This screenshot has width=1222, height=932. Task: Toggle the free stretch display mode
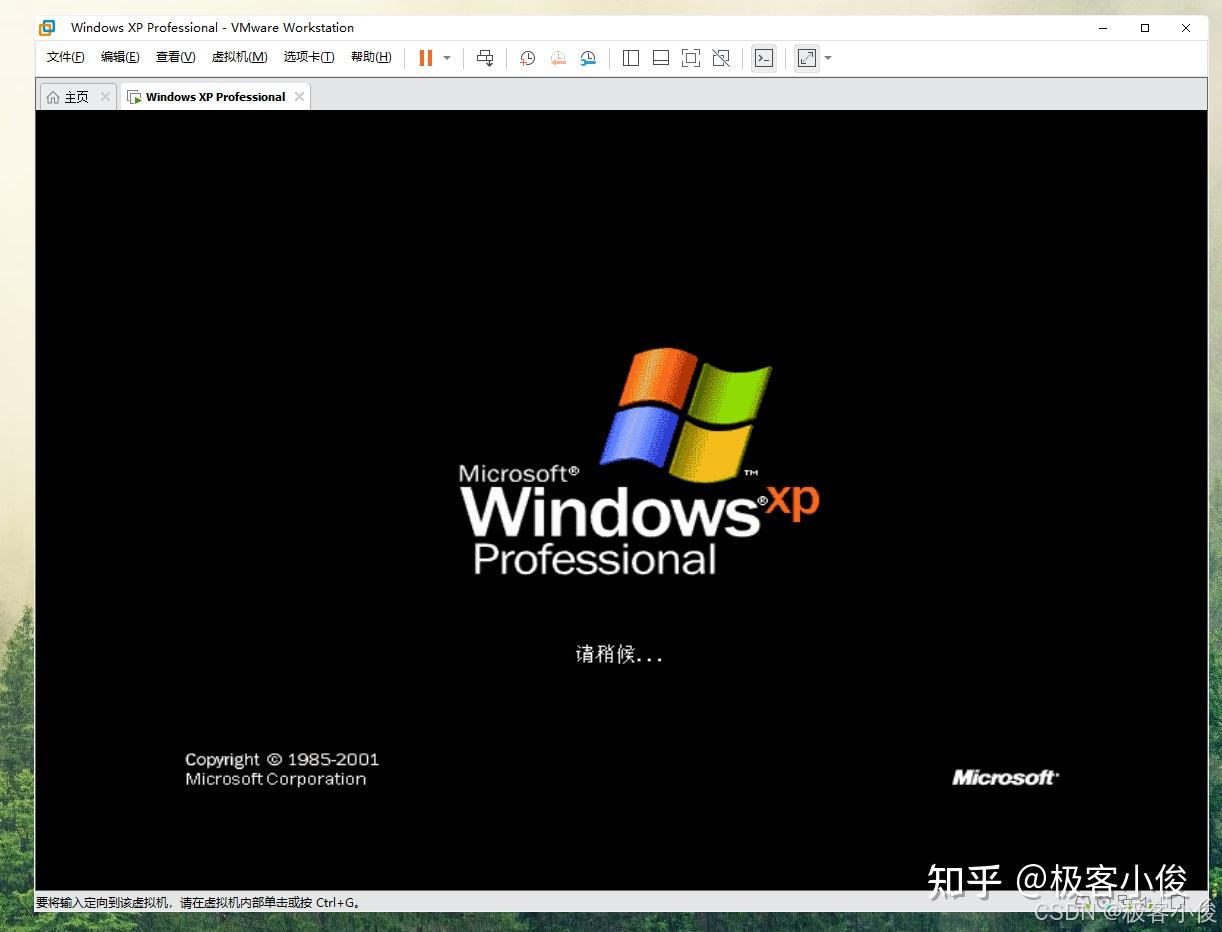pos(807,58)
